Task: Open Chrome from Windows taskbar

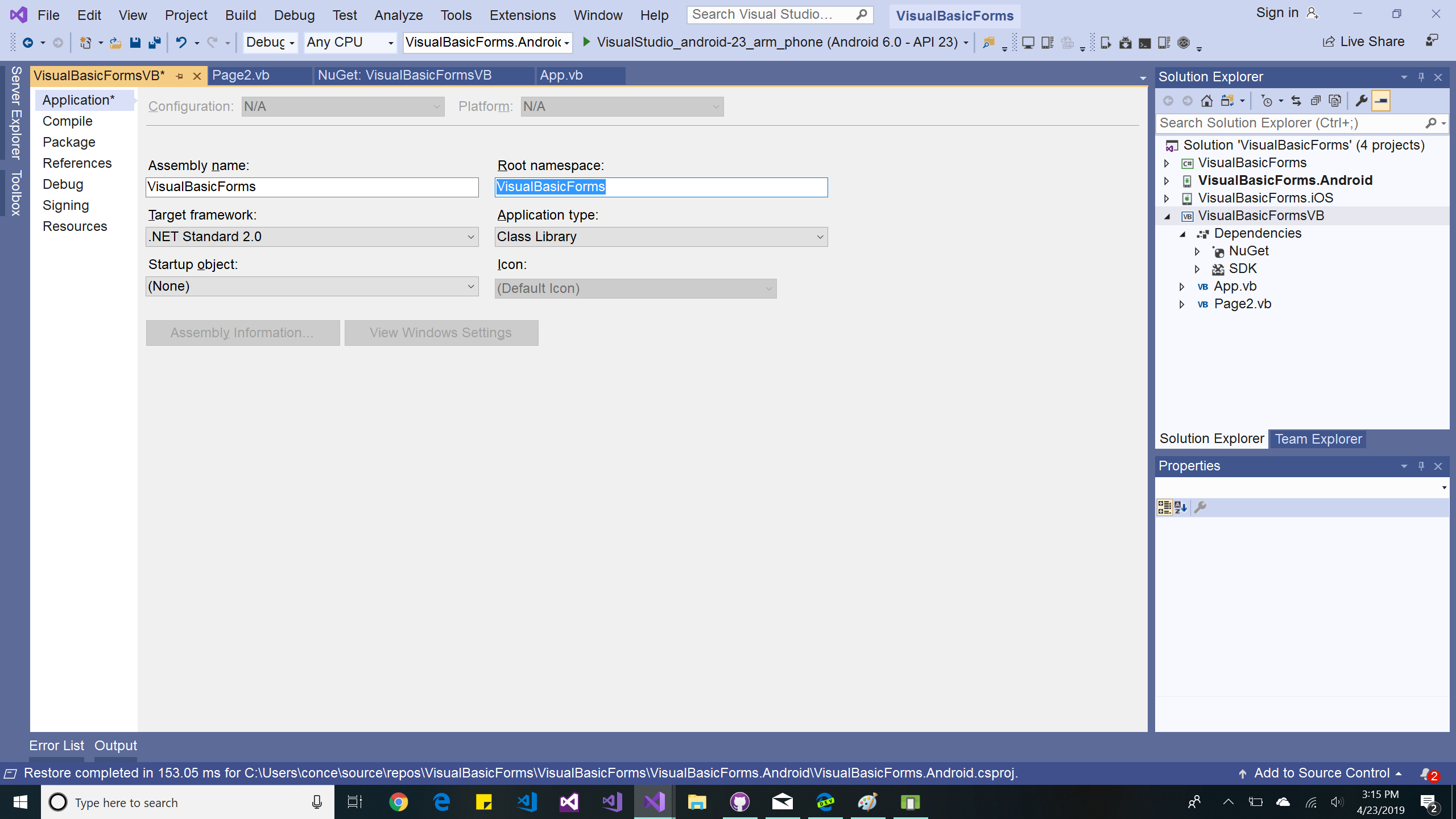Action: (x=398, y=803)
